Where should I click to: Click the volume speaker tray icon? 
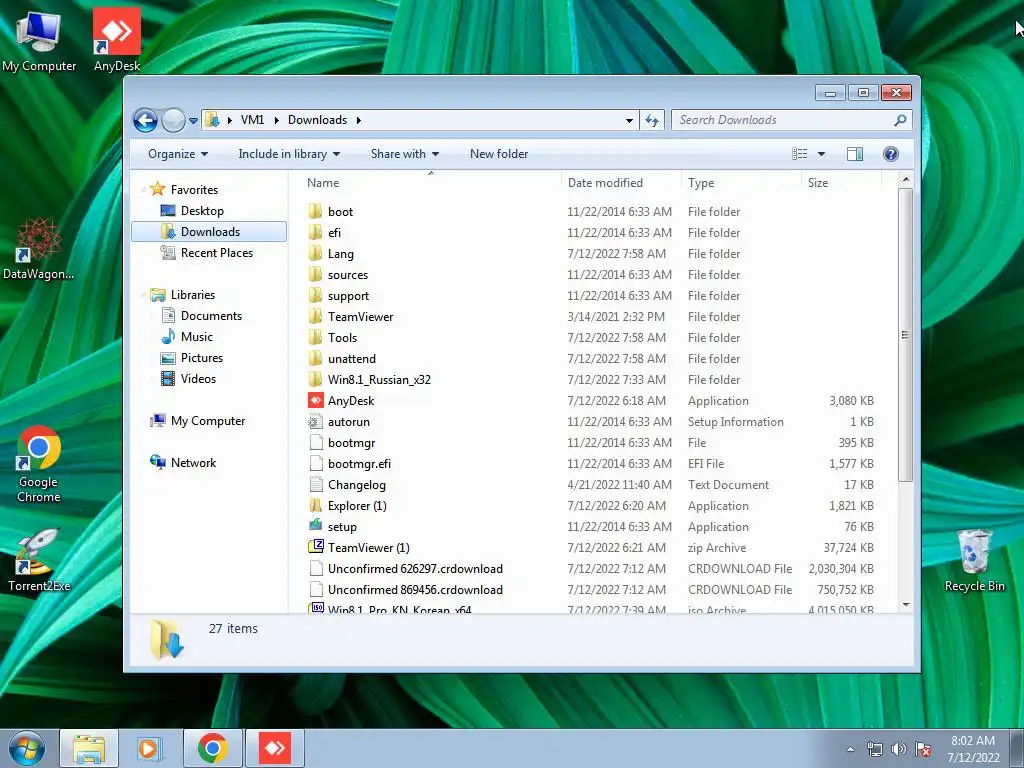[898, 749]
